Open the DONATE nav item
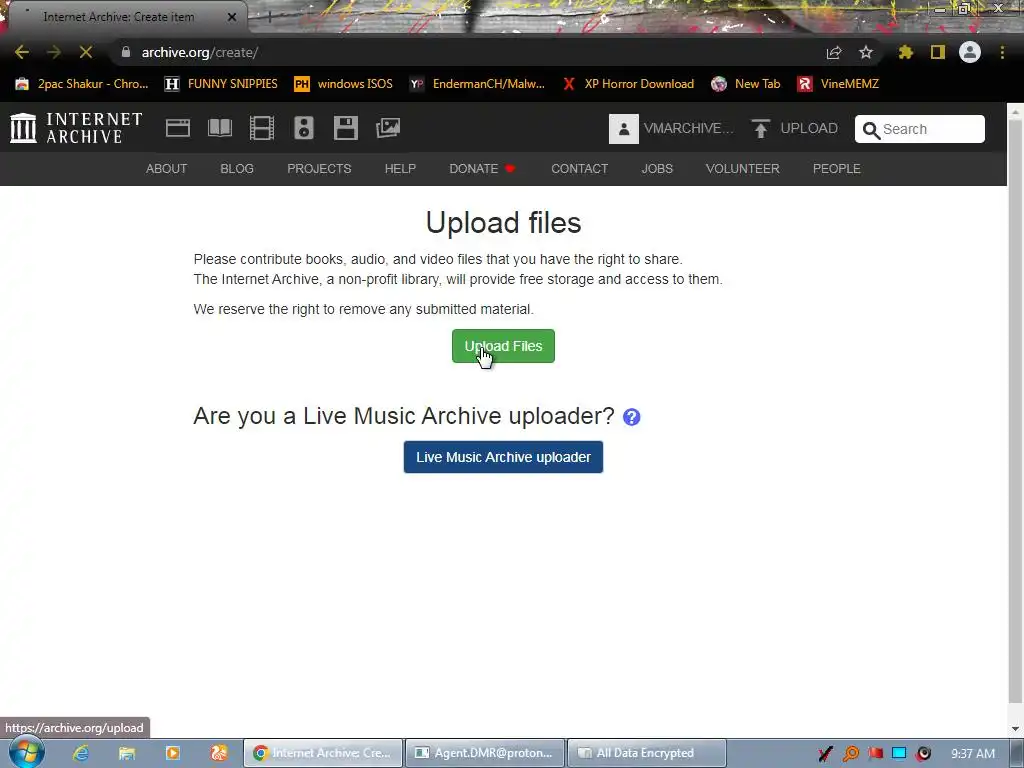The width and height of the screenshot is (1024, 768). click(x=482, y=168)
